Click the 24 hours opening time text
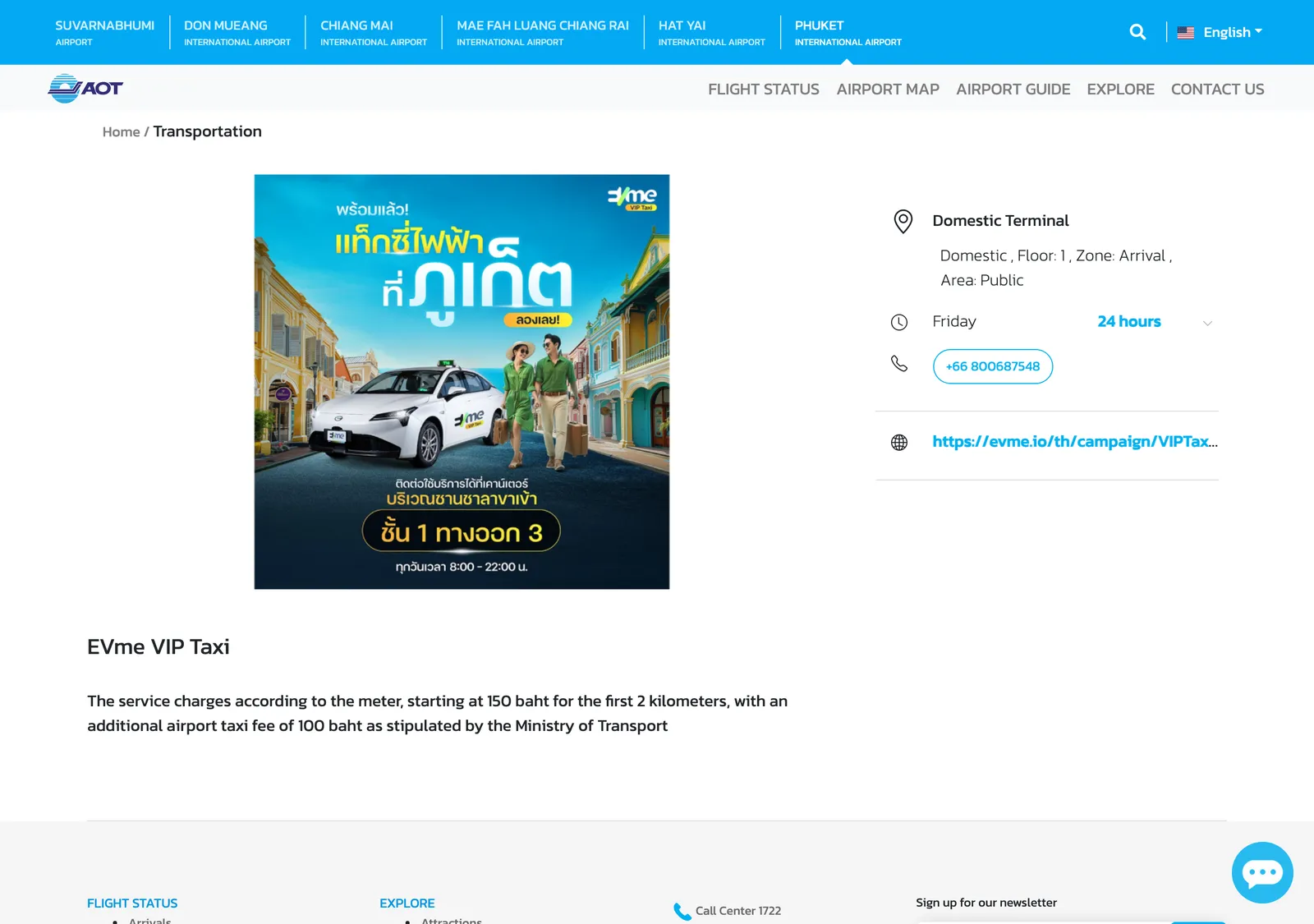 1129,321
